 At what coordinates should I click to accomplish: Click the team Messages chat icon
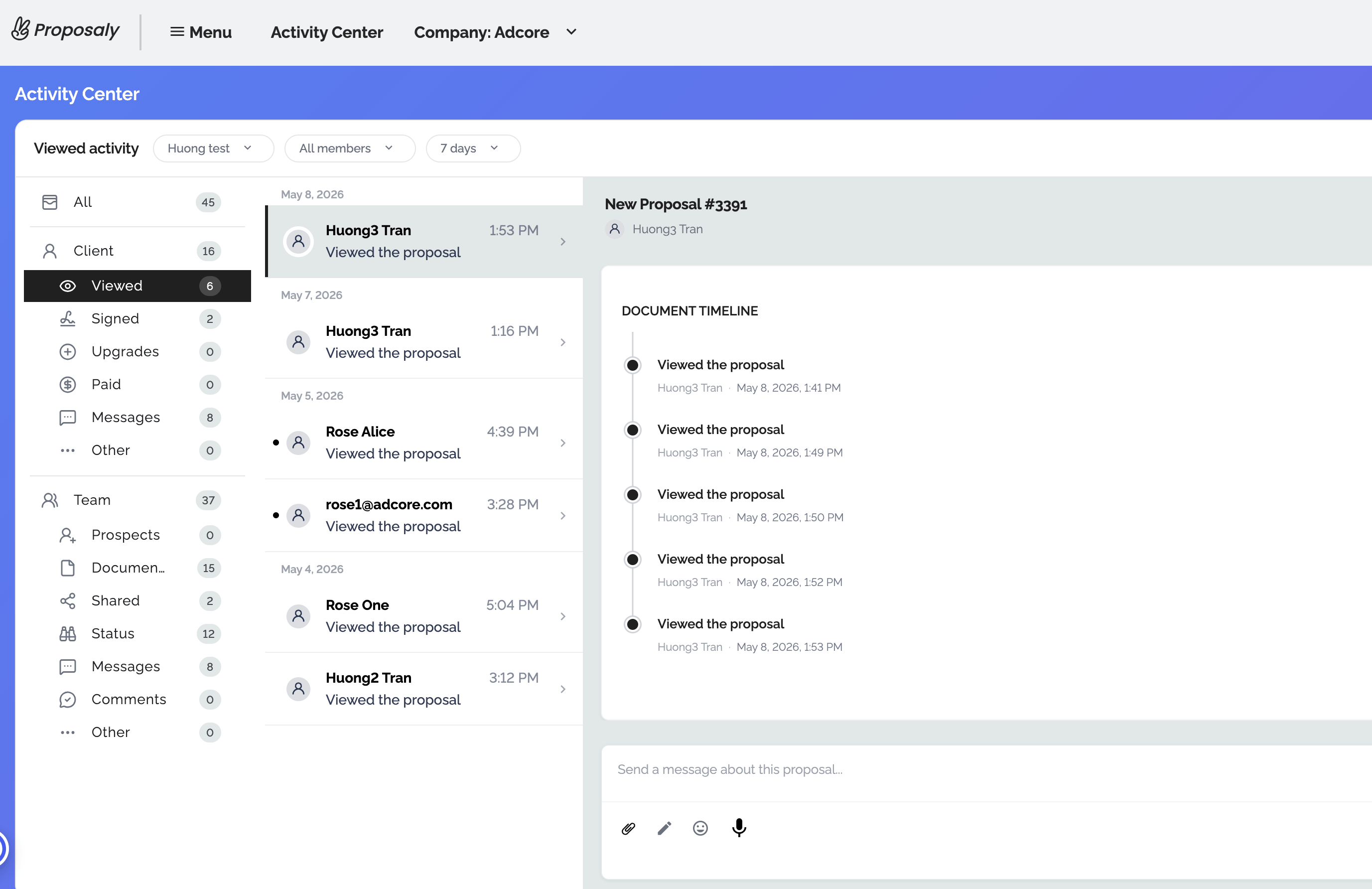click(x=68, y=666)
